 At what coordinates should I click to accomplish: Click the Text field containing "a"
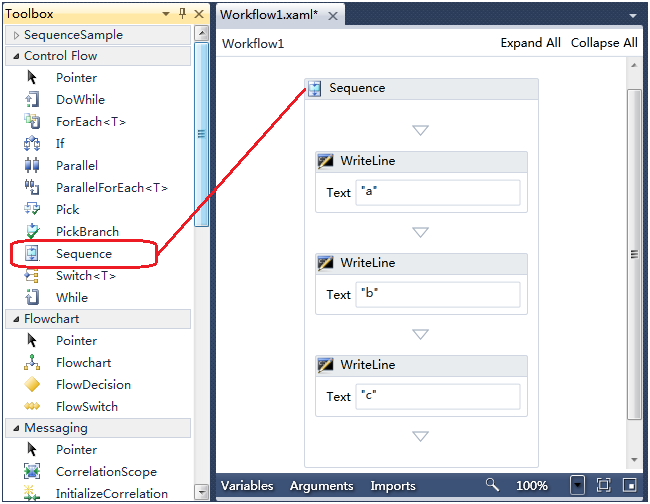coord(438,192)
